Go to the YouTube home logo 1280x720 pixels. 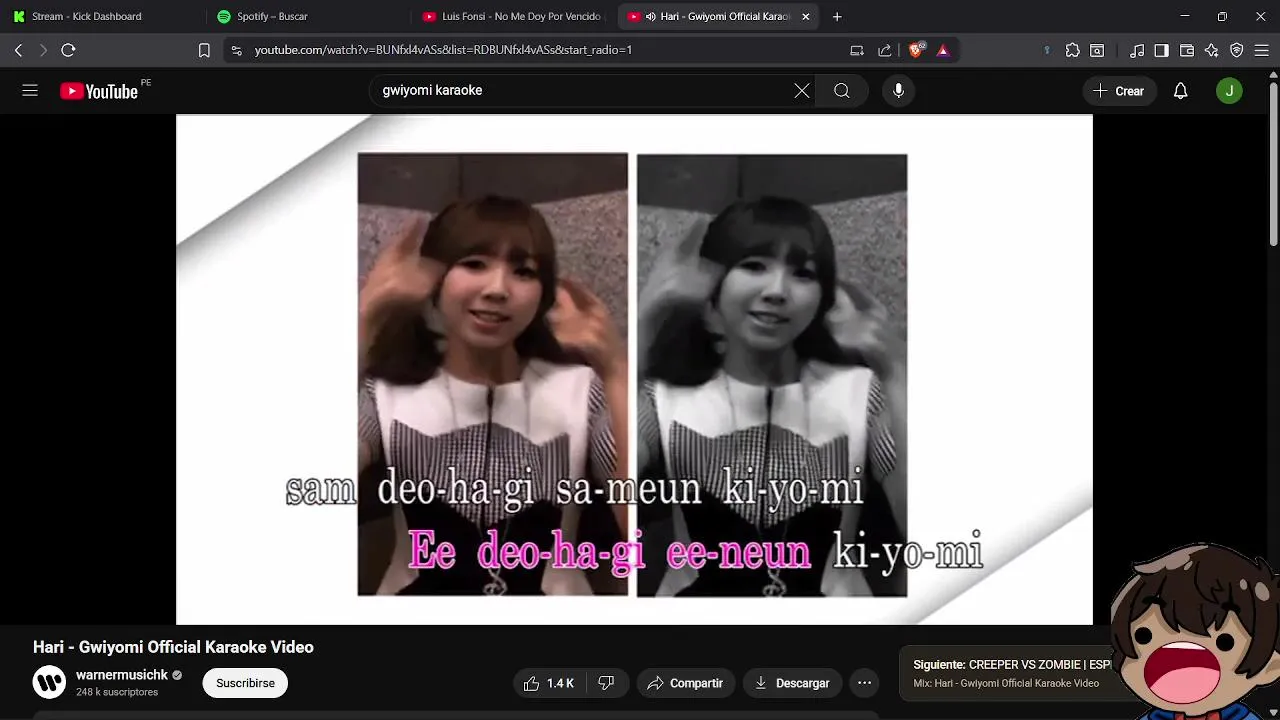coord(98,91)
